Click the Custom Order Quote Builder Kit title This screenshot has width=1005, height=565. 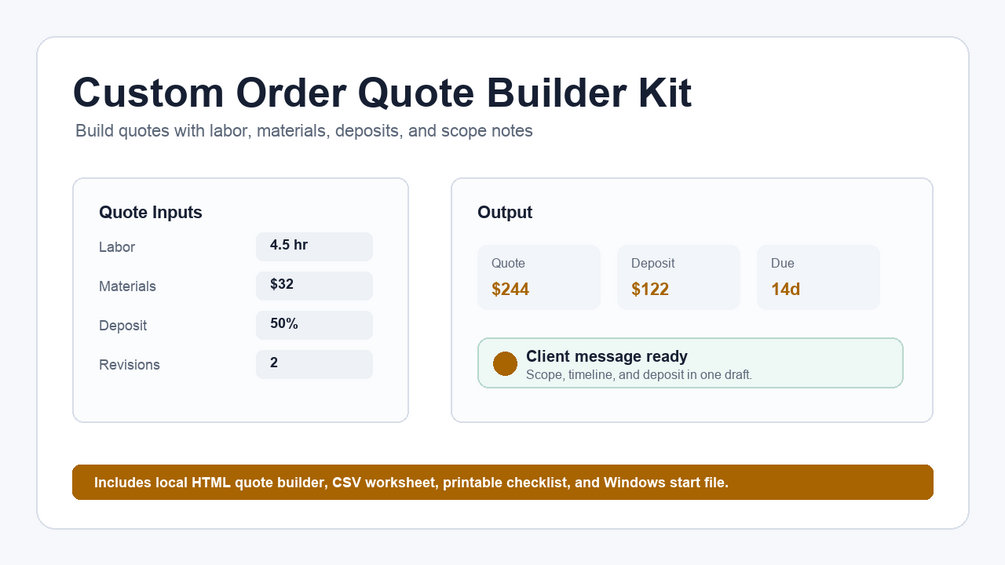click(x=383, y=93)
